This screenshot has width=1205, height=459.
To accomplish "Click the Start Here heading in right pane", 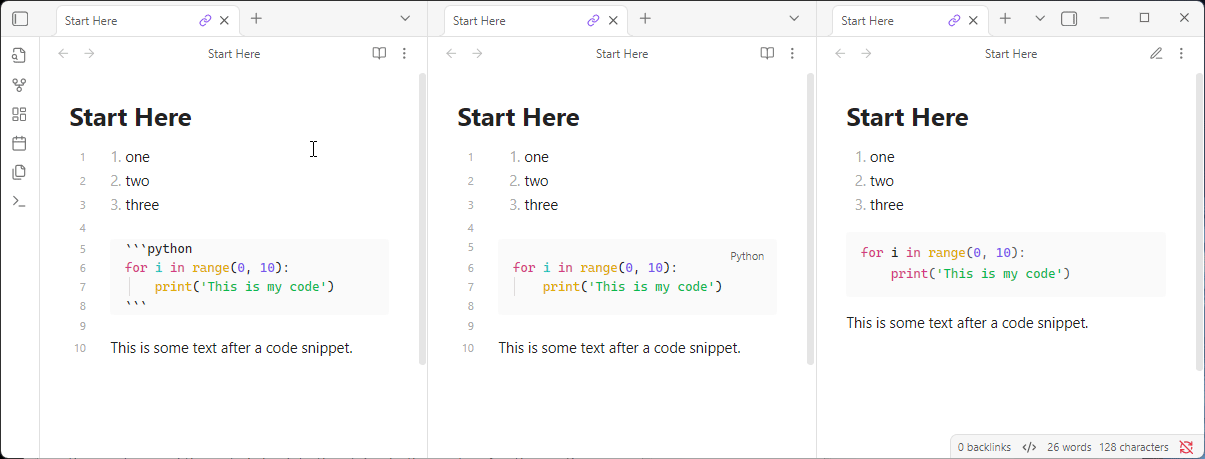I will pyautogui.click(x=907, y=117).
